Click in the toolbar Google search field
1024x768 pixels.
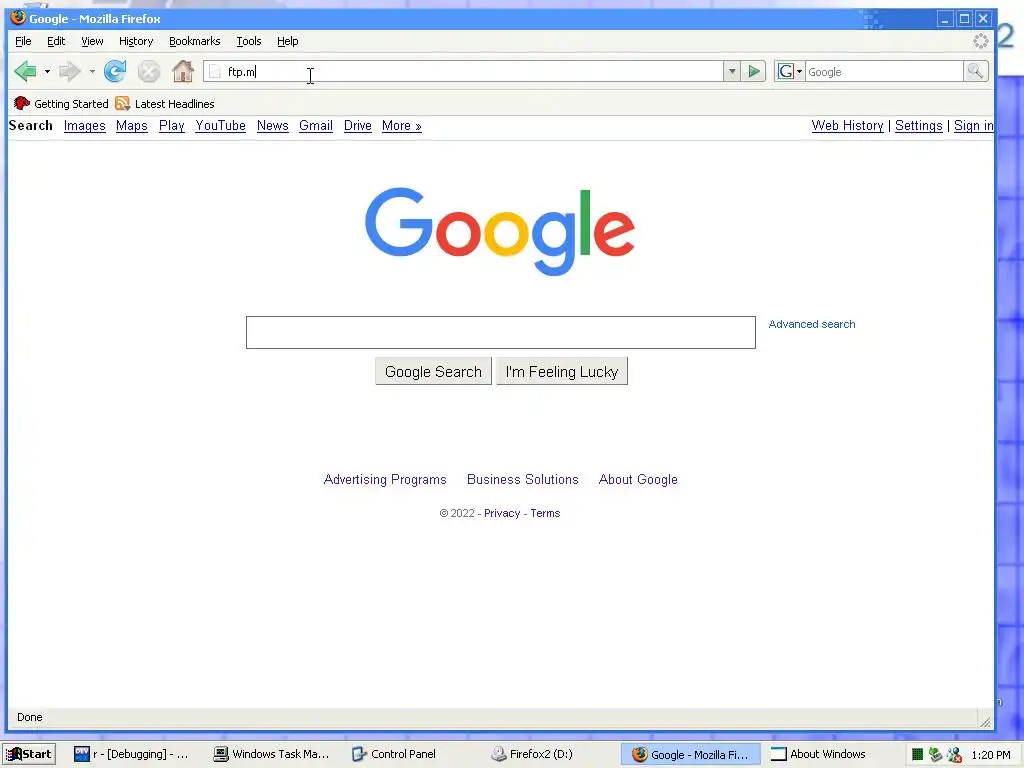884,72
